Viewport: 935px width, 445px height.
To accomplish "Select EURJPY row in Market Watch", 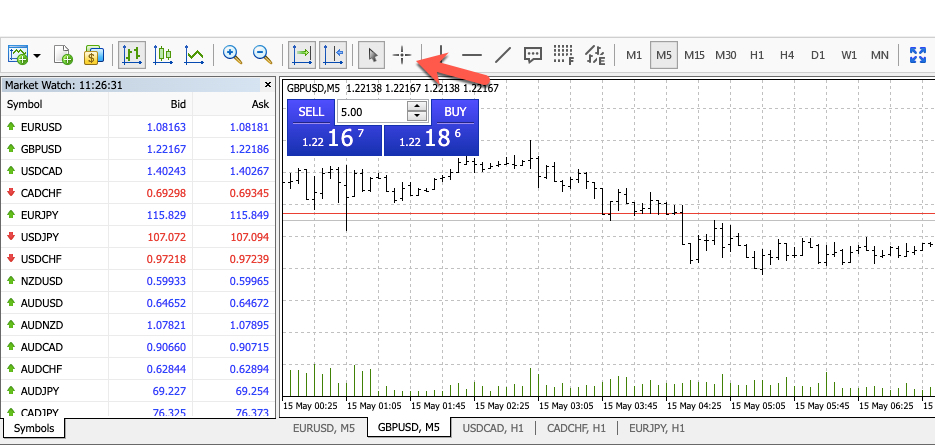I will (138, 215).
